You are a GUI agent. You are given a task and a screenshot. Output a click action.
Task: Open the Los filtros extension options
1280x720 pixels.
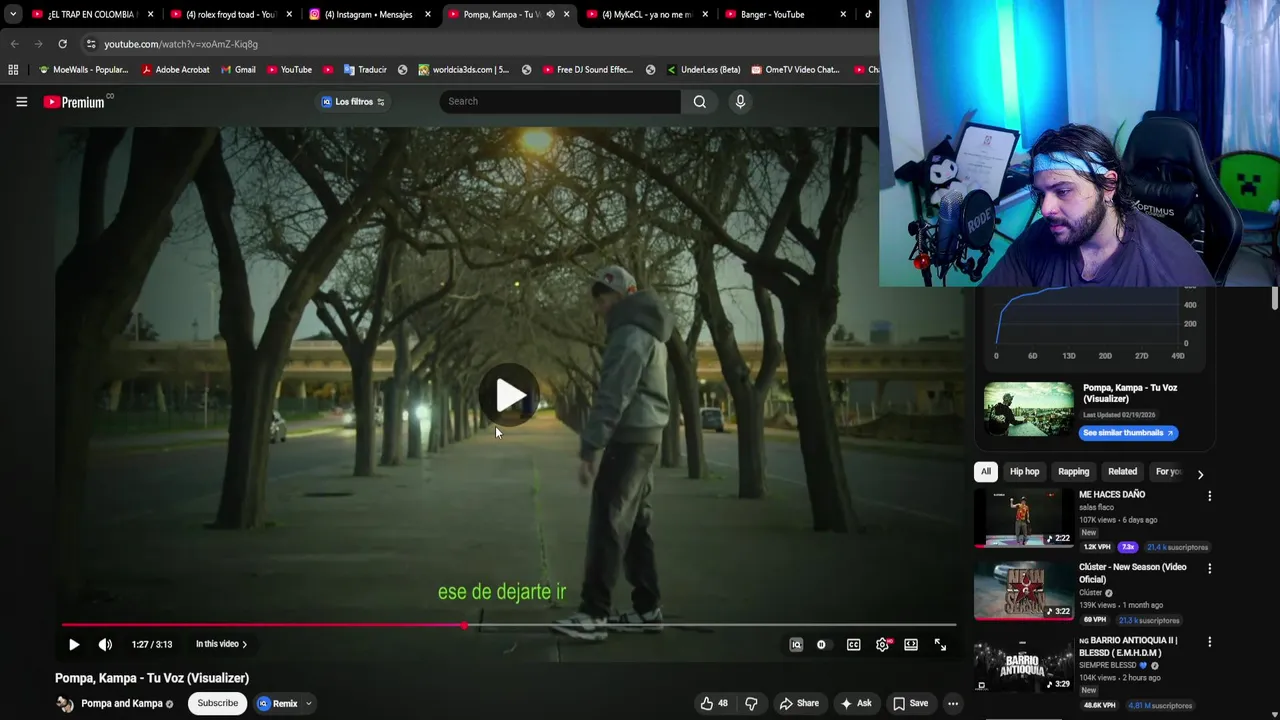(353, 101)
